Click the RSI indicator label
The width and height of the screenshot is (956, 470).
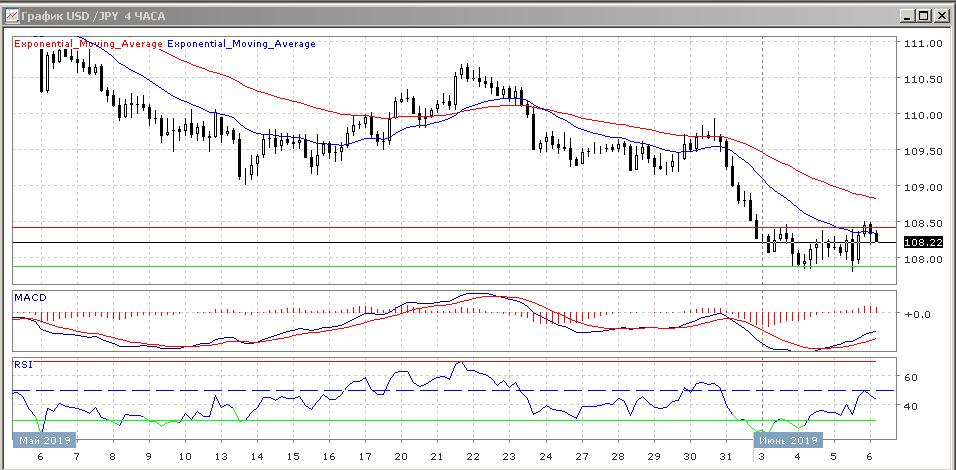(x=23, y=365)
